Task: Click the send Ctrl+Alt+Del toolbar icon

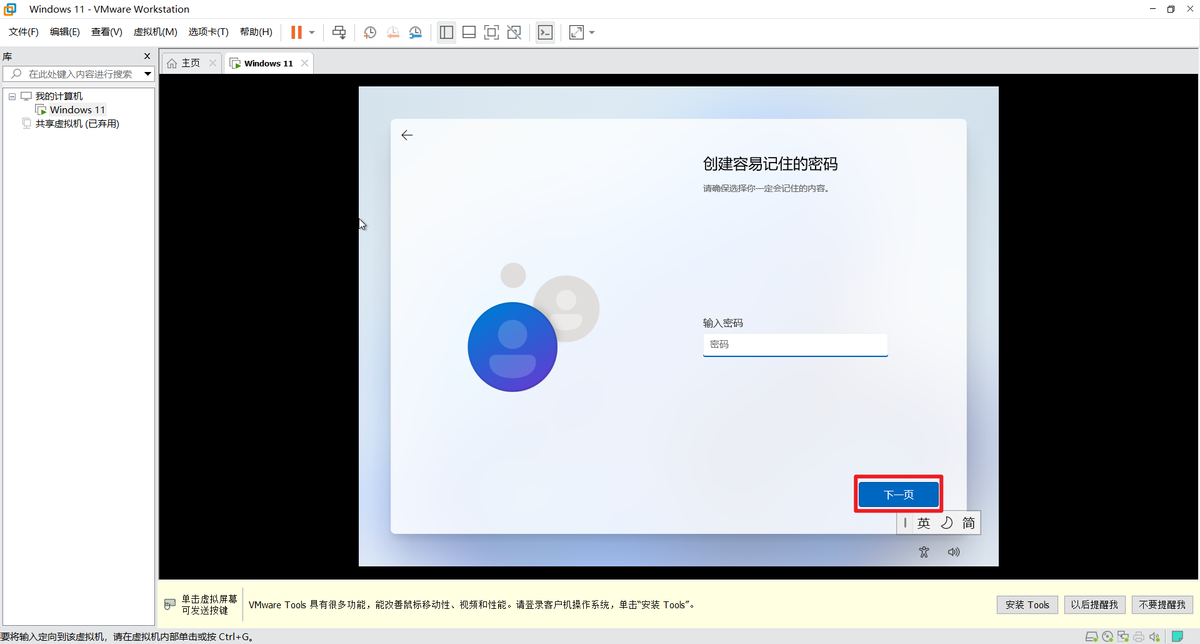Action: click(x=339, y=32)
